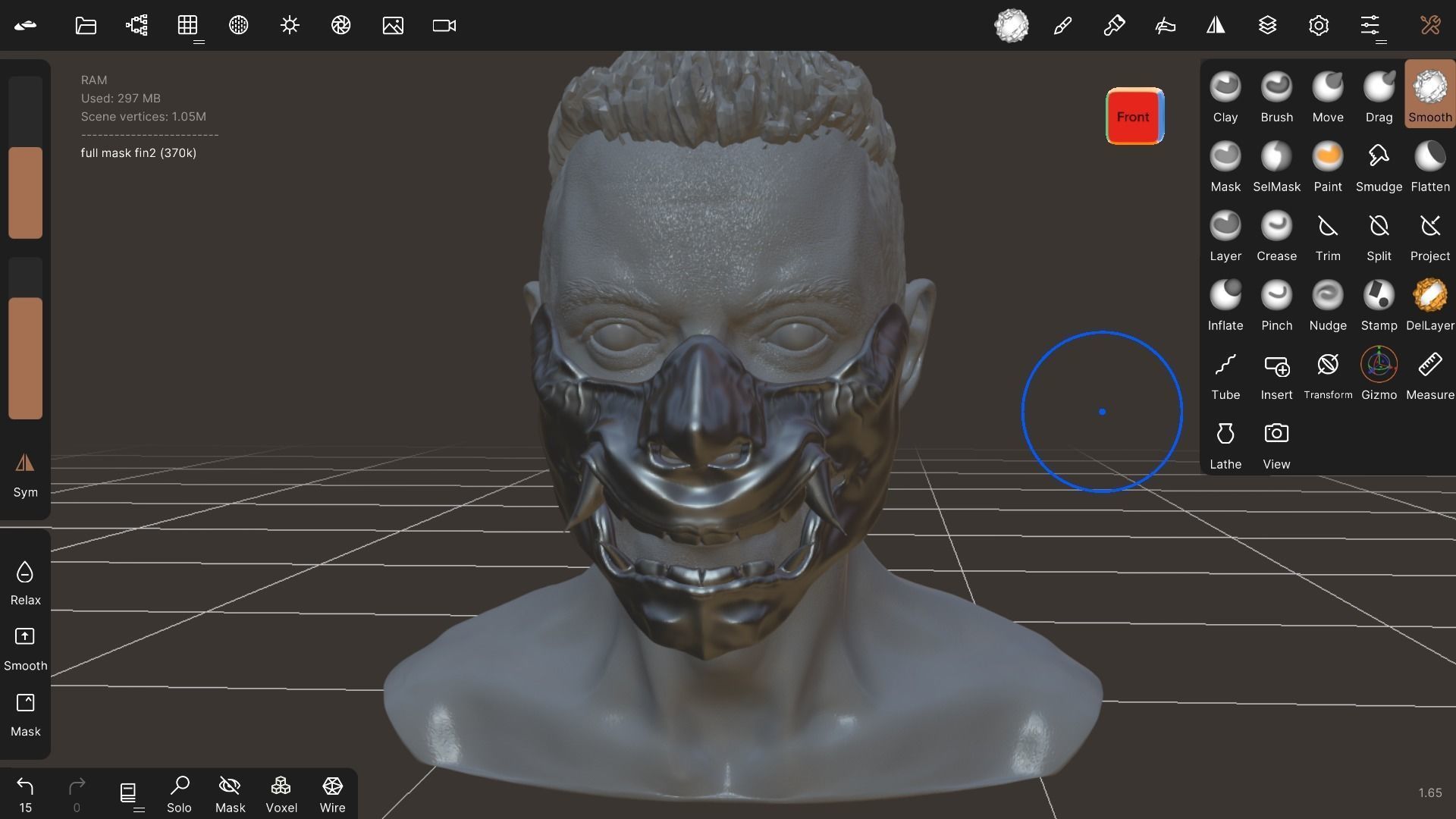Pick the Drag tool
Viewport: 1456px width, 819px height.
1379,96
